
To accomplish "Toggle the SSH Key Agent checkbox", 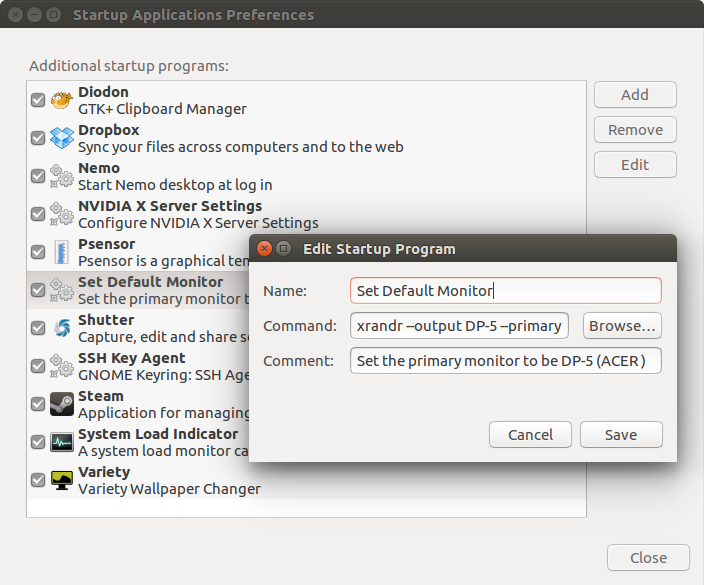I will pyautogui.click(x=38, y=366).
